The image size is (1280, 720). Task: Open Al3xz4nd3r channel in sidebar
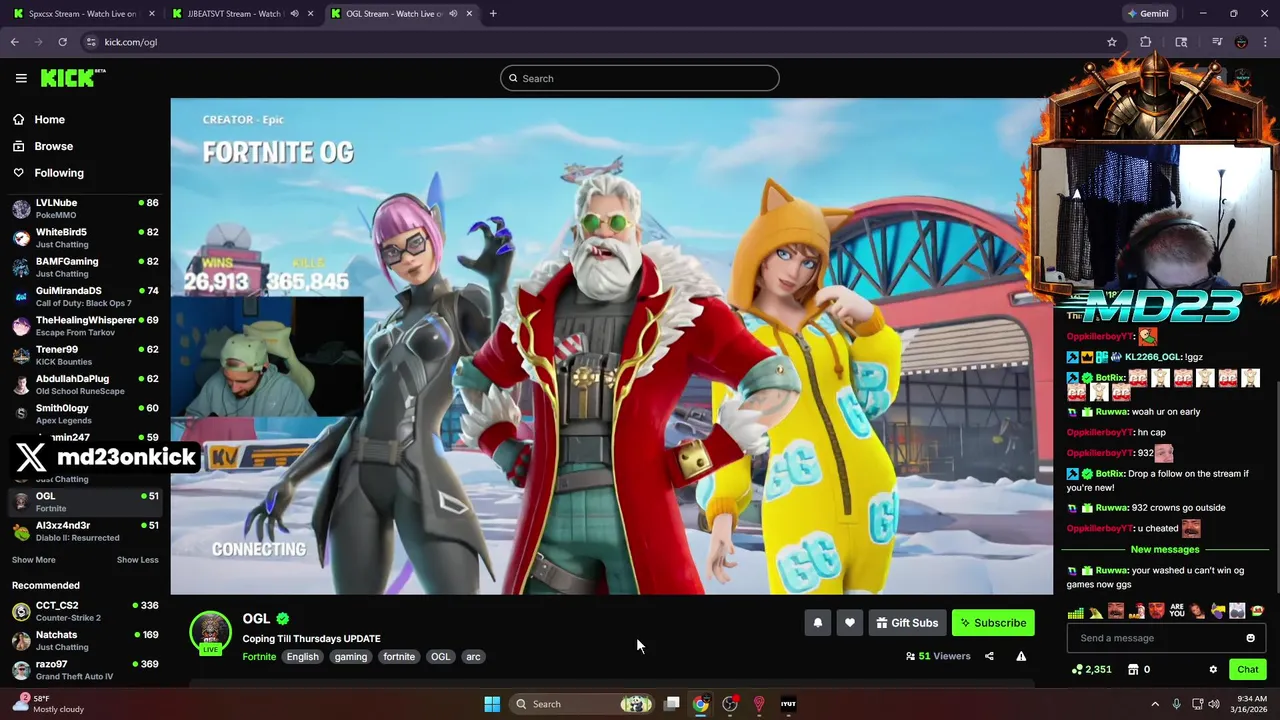point(85,531)
